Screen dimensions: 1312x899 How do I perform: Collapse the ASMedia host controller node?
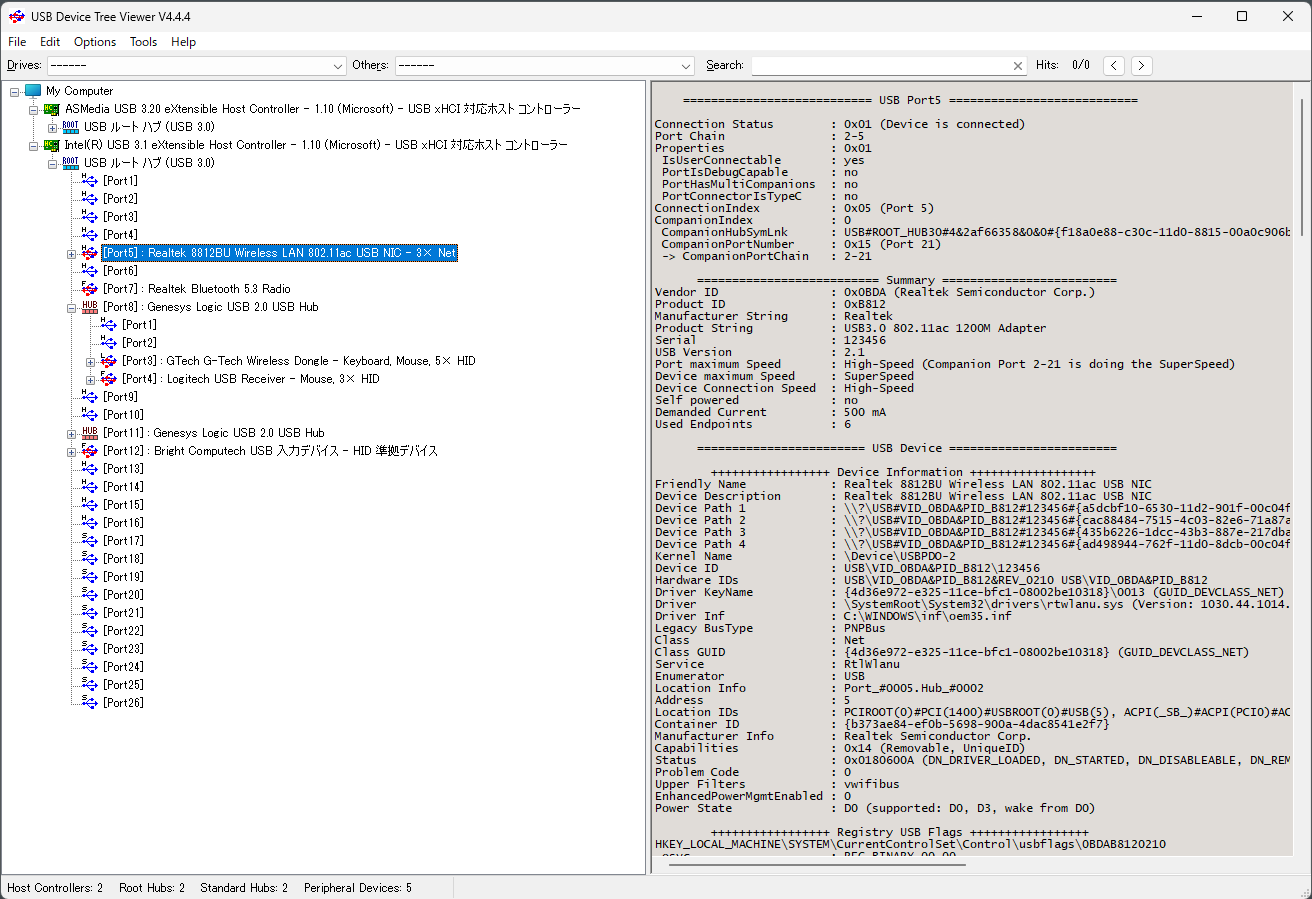pos(34,109)
